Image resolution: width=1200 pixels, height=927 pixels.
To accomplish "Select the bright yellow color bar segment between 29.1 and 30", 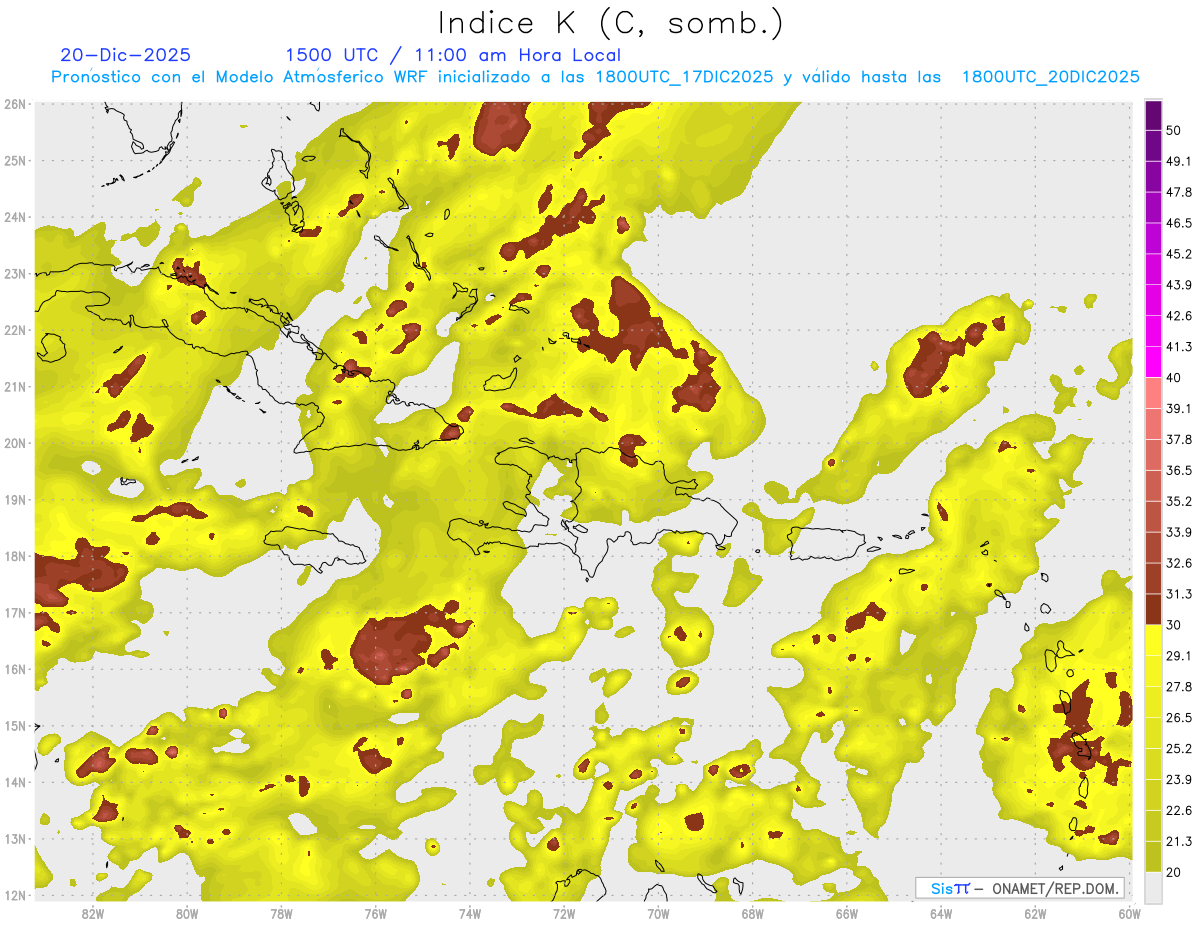I will [1153, 640].
